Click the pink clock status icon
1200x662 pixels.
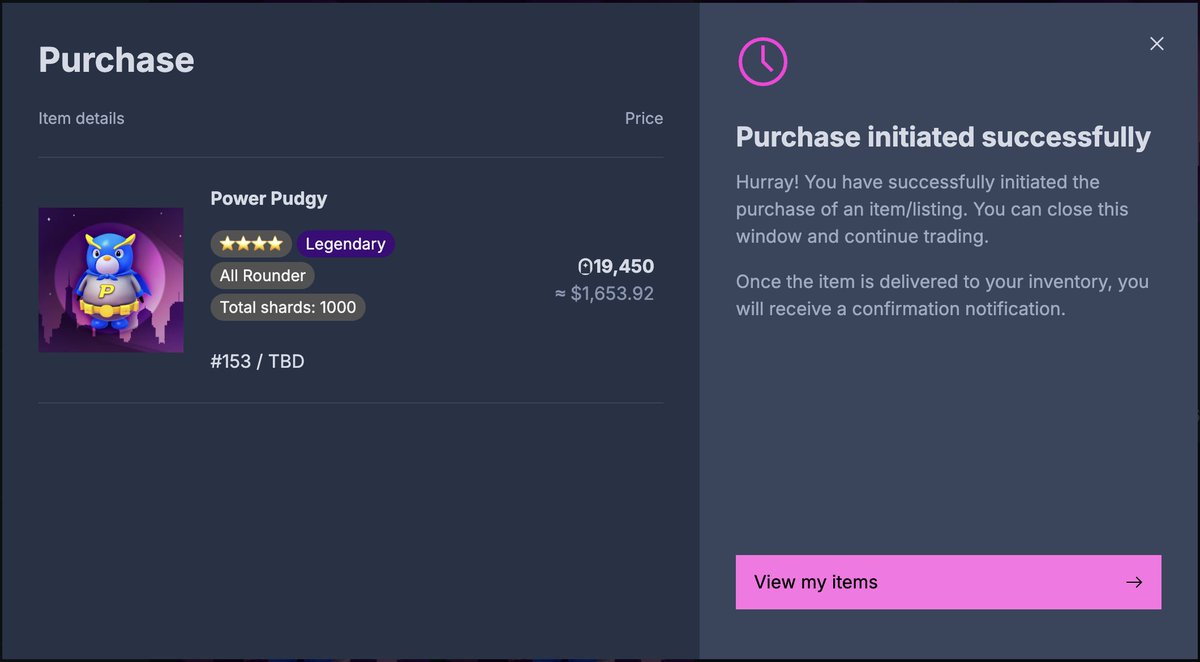(763, 61)
